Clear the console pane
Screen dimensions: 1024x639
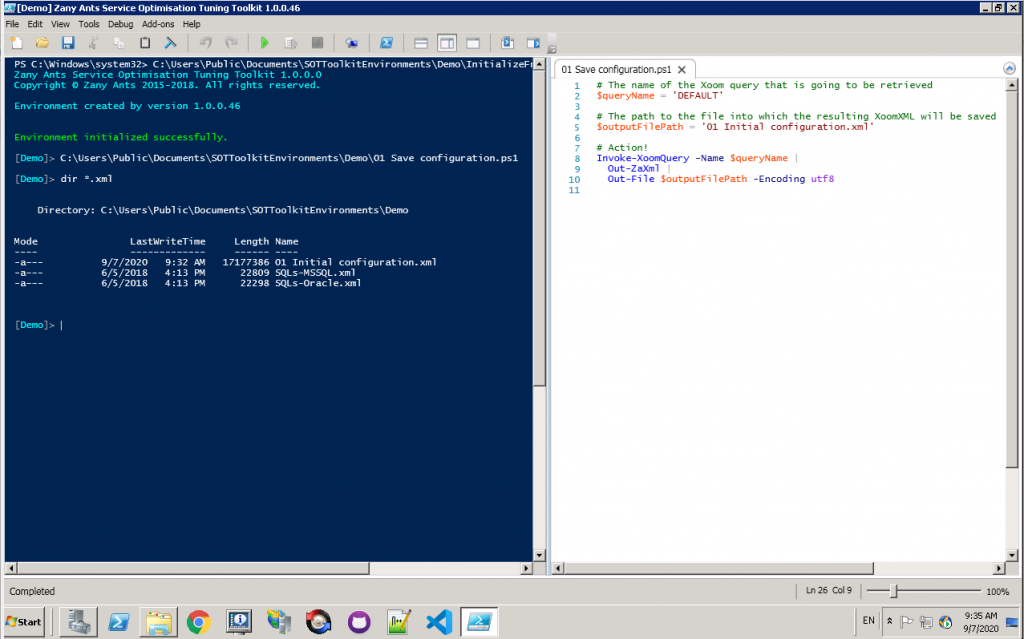coord(170,43)
